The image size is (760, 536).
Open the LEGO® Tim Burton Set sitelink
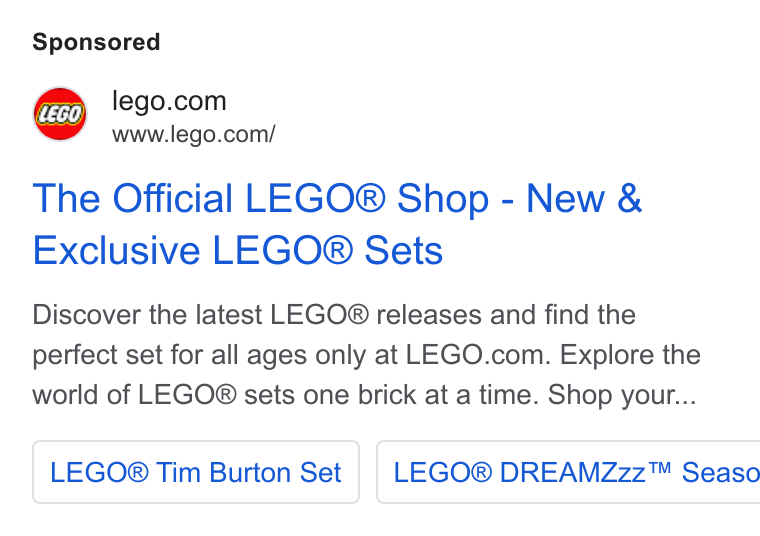click(x=196, y=472)
